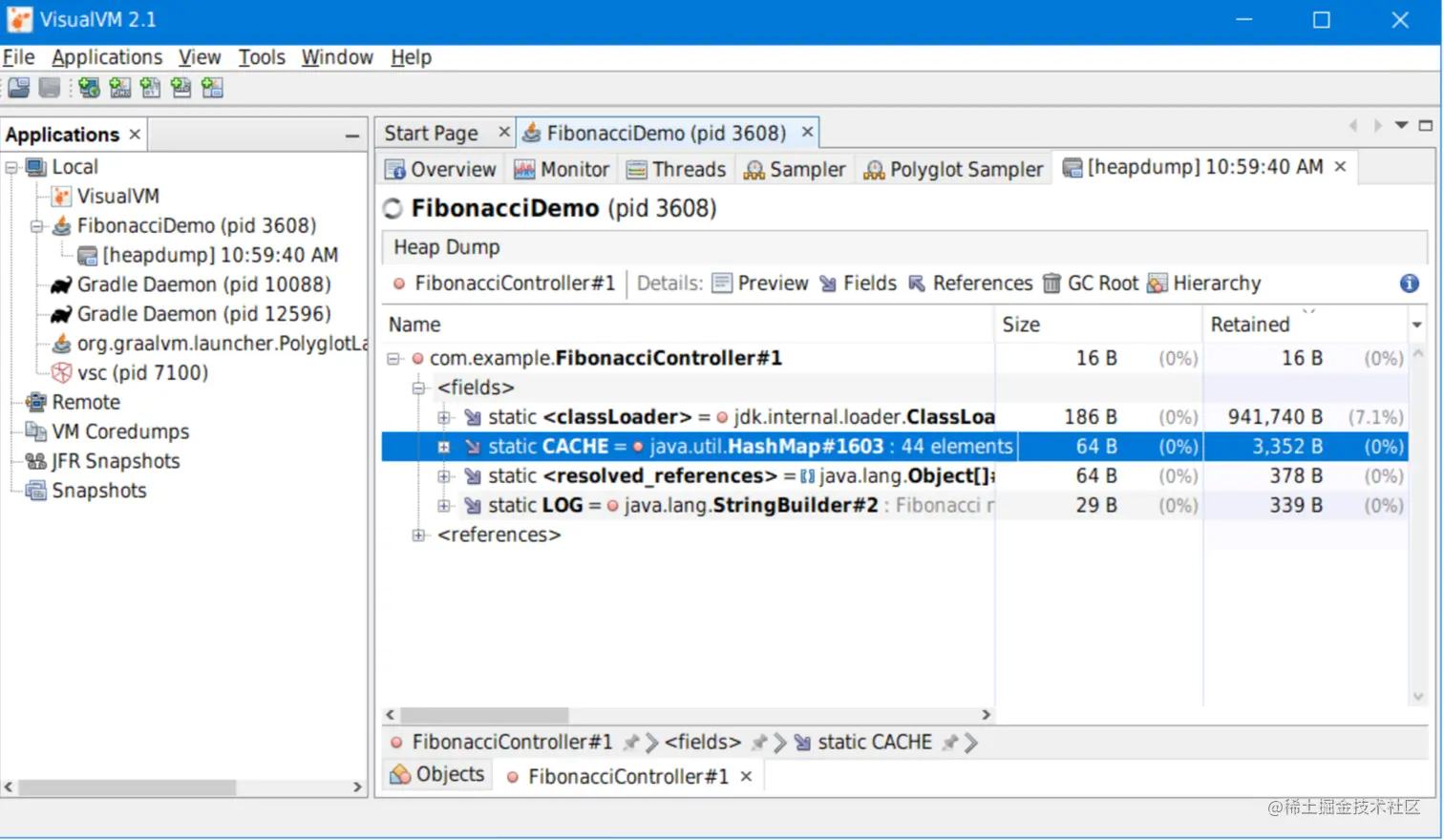The height and width of the screenshot is (840, 1444).
Task: Toggle Fields details view
Action: [x=859, y=283]
